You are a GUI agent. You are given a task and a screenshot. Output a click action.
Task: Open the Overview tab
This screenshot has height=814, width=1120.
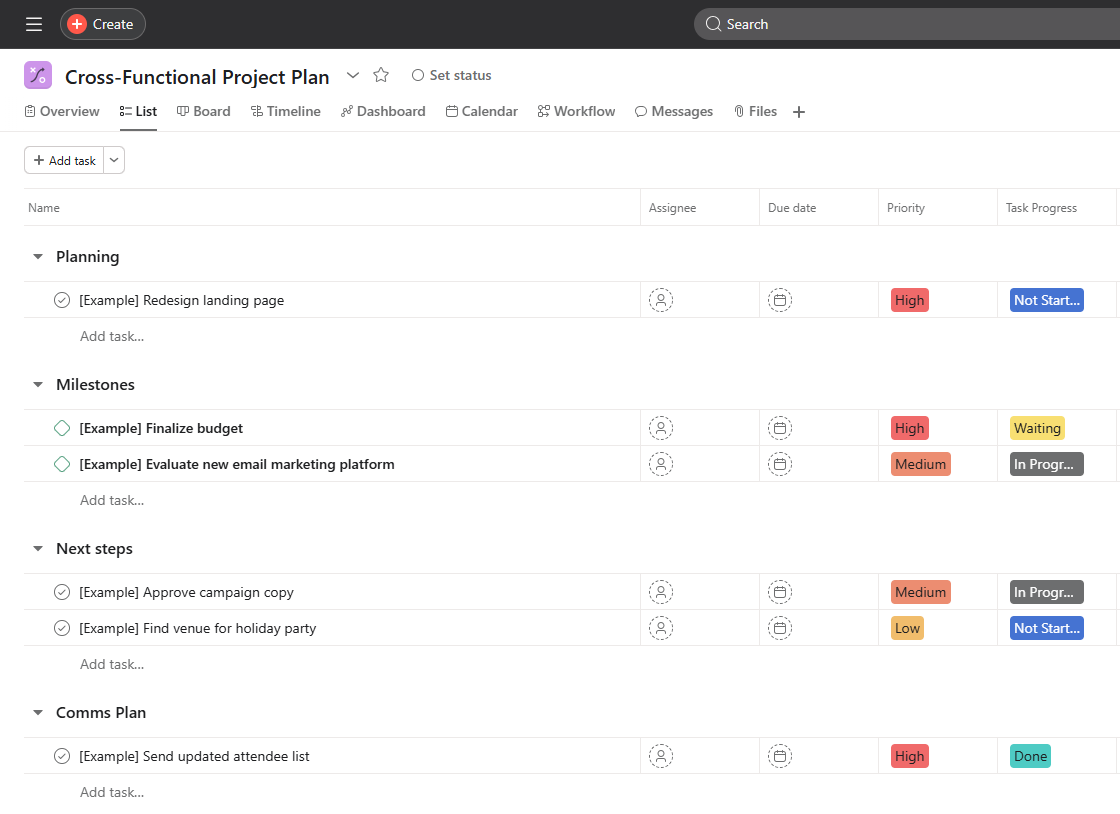61,111
